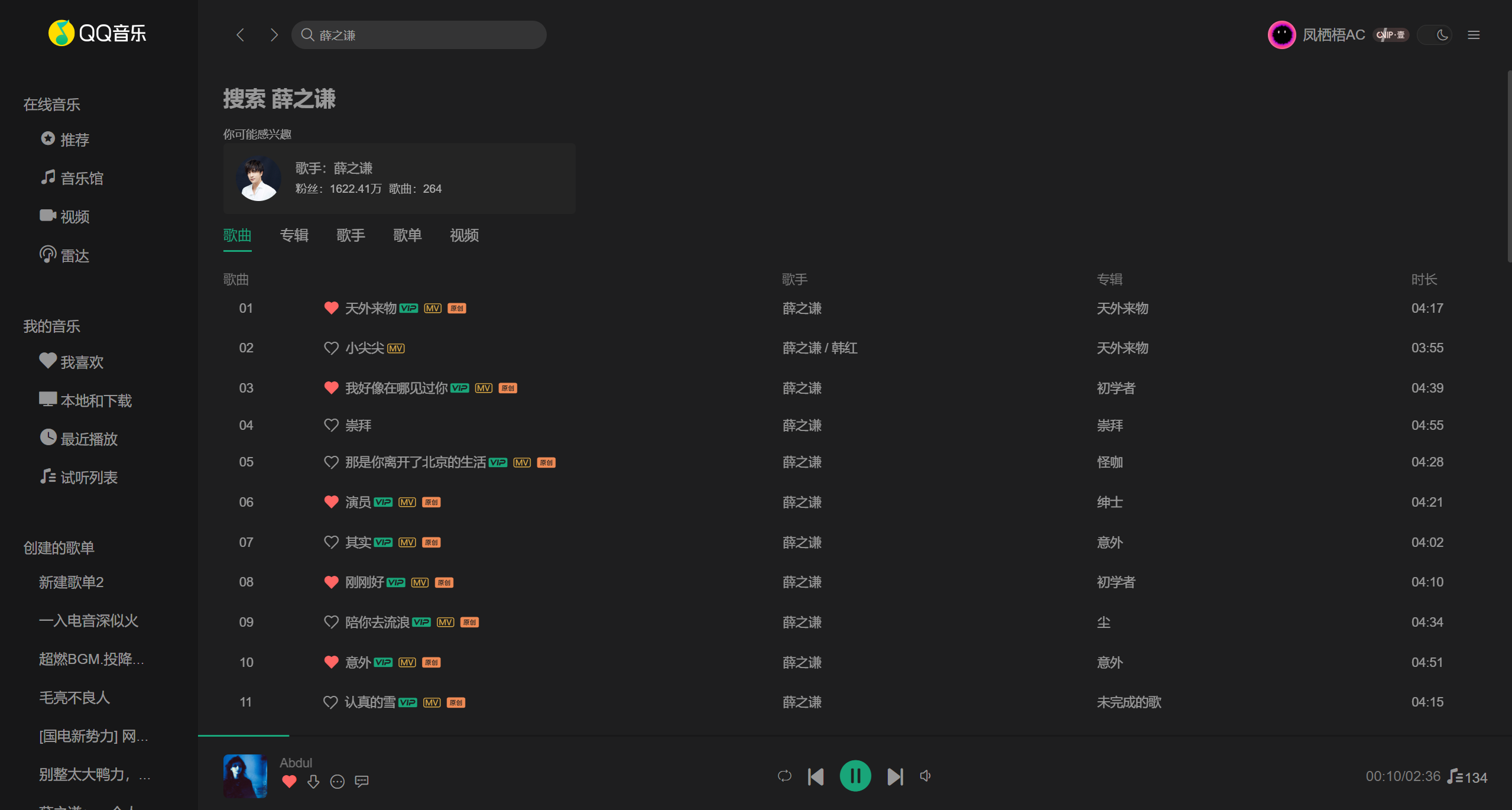Viewport: 1512px width, 810px height.
Task: Open album link 未完成的歌
Action: point(1128,702)
